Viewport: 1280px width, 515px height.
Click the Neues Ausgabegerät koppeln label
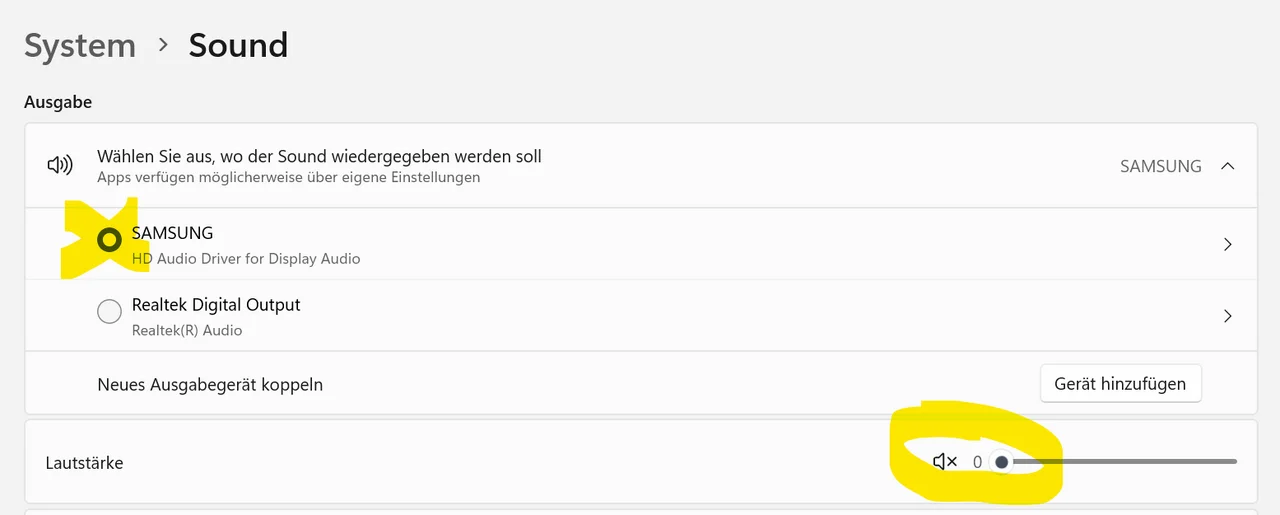(210, 385)
